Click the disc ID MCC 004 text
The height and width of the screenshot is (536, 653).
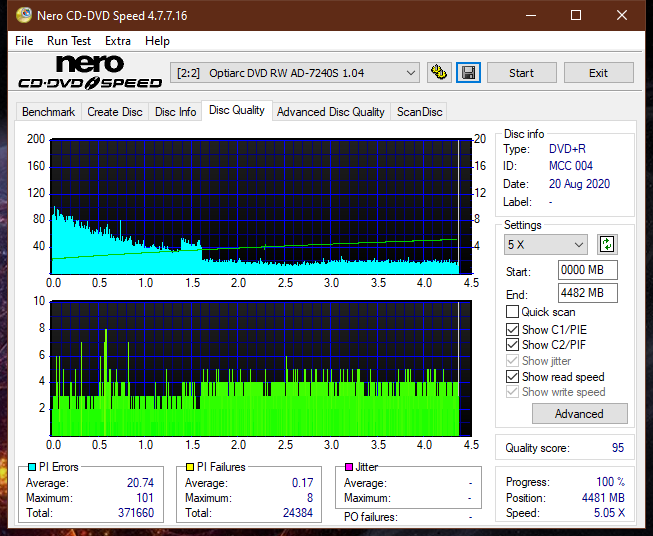click(x=571, y=166)
